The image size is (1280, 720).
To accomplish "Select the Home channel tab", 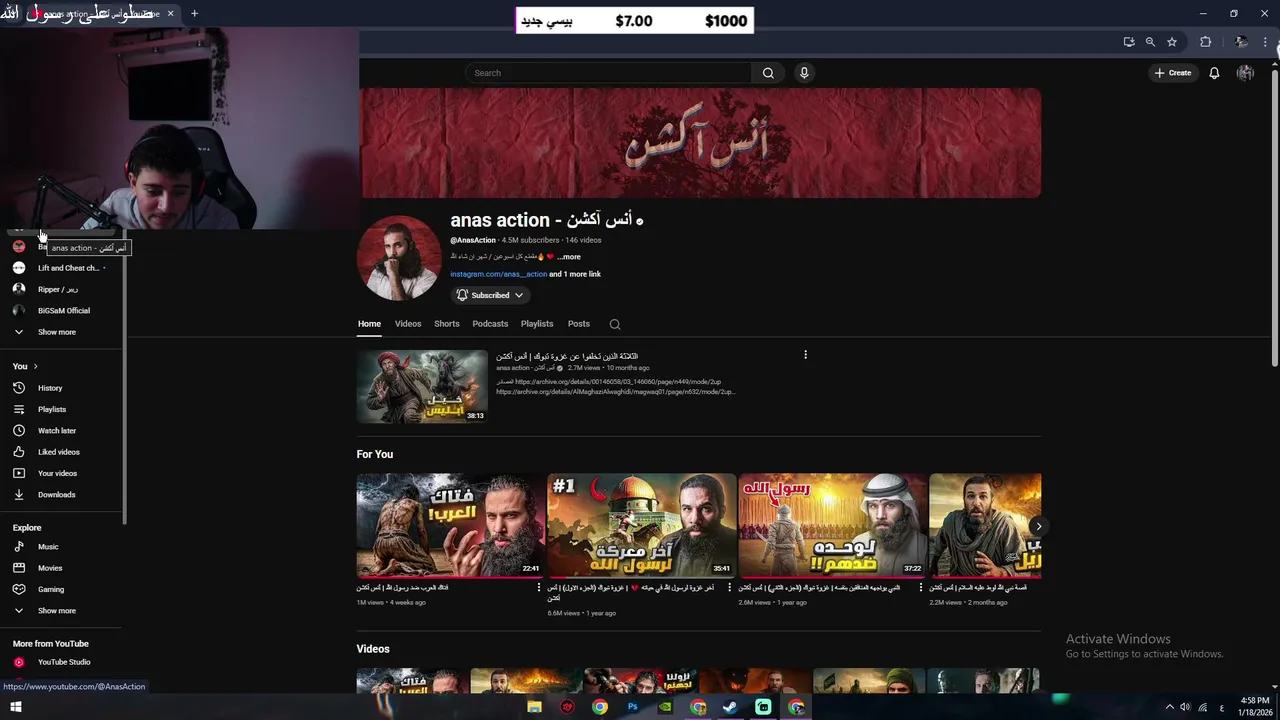I will coord(369,324).
